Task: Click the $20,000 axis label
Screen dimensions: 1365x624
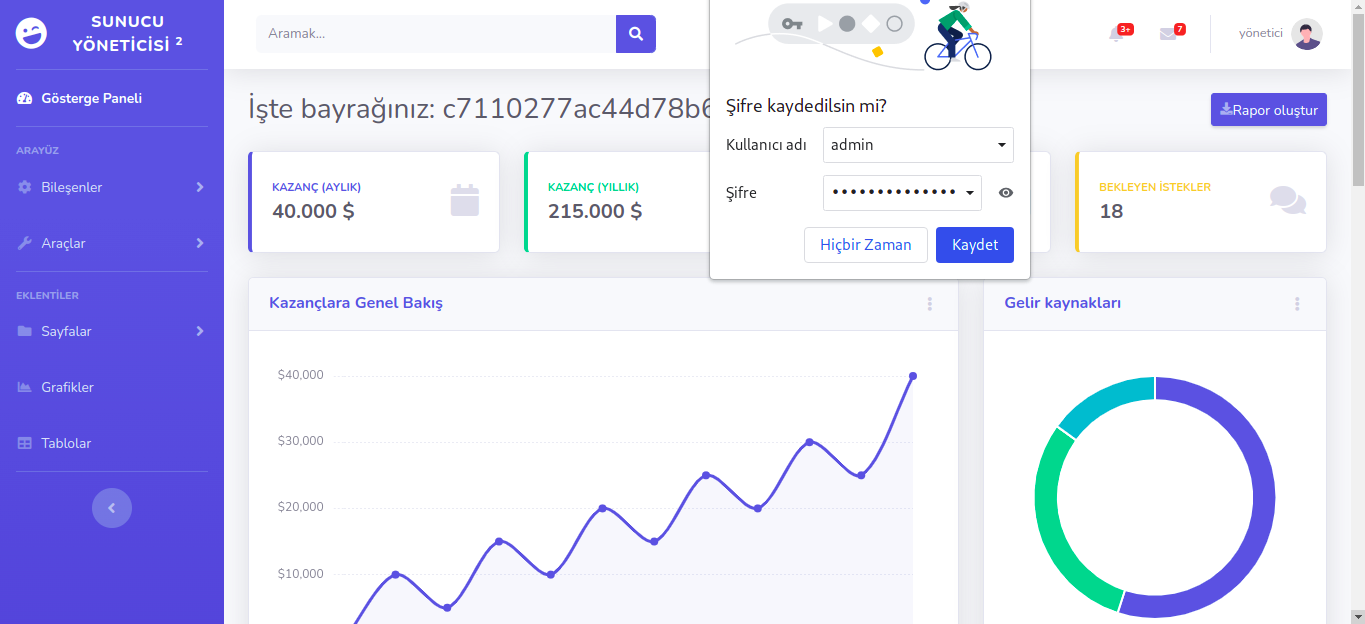Action: click(300, 507)
